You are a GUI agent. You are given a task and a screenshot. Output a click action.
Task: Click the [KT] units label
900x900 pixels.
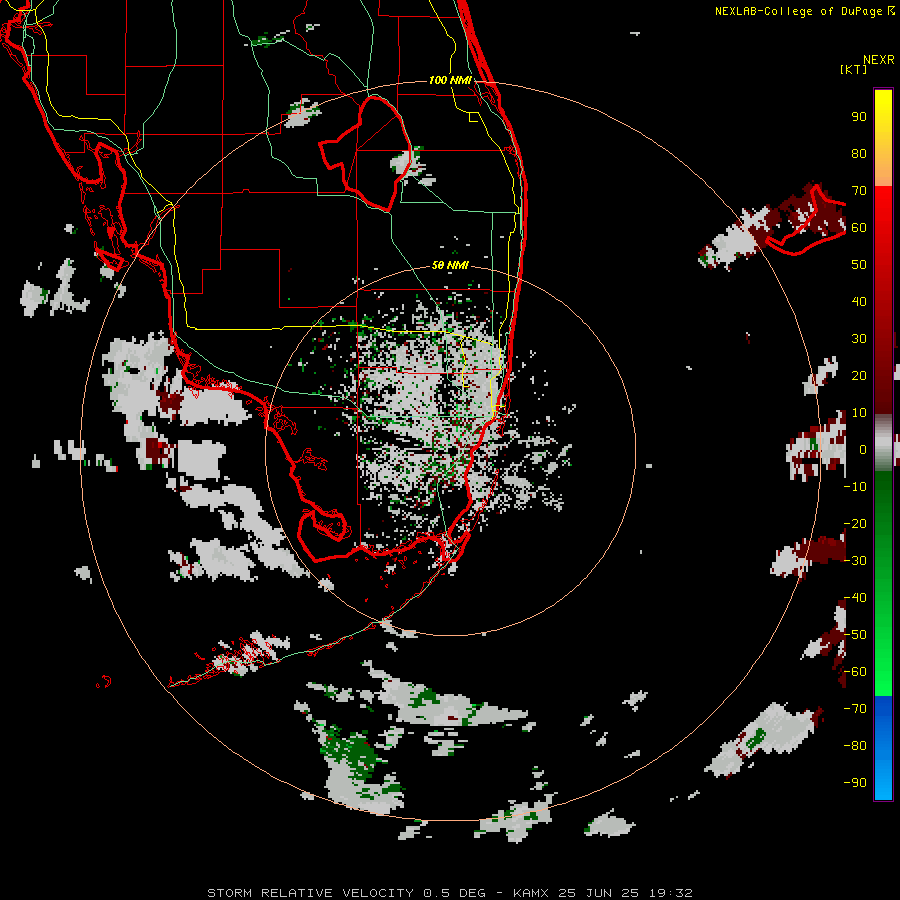coord(853,69)
